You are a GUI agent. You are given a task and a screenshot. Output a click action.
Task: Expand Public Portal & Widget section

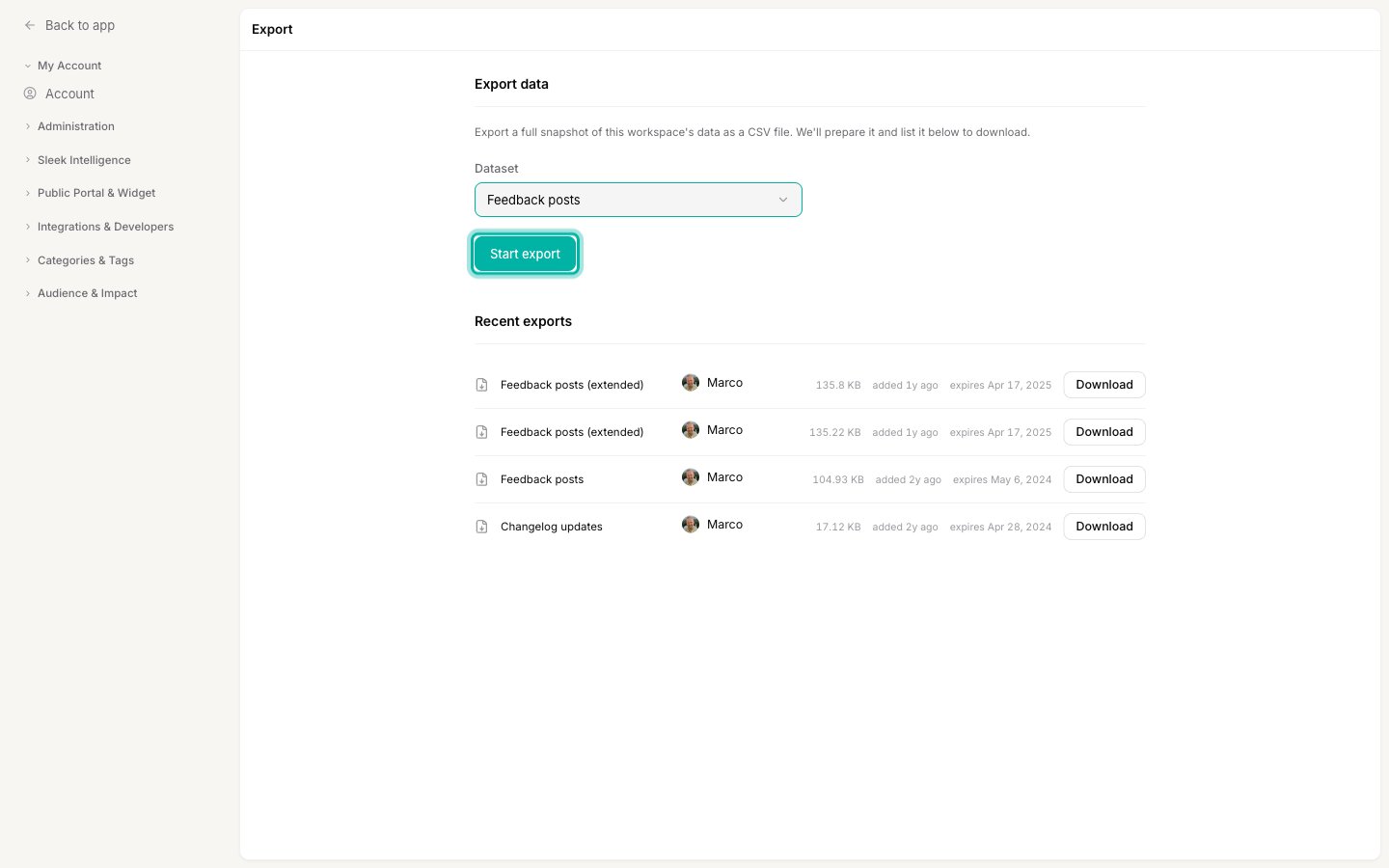click(x=90, y=193)
